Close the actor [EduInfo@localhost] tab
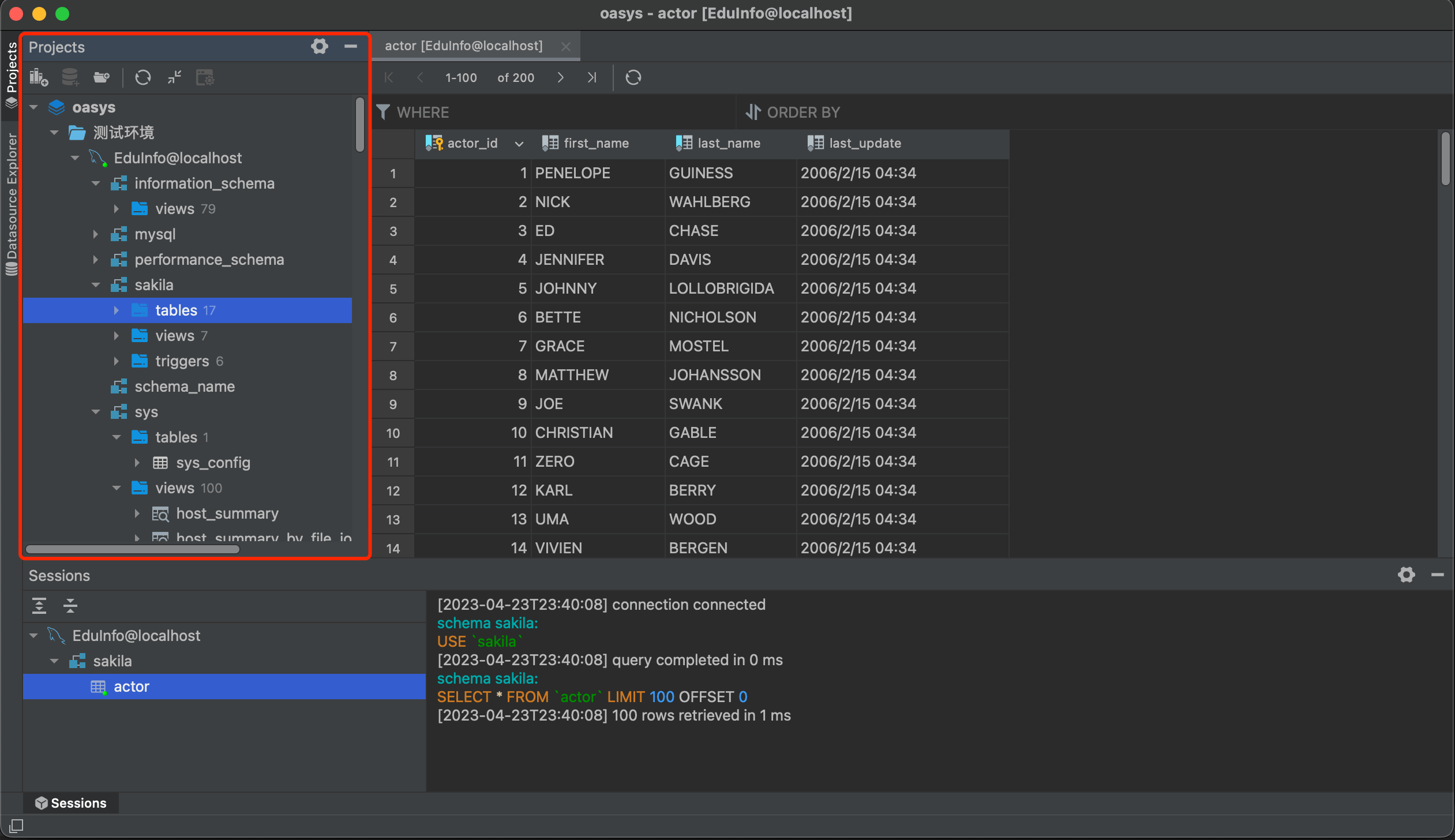 (x=566, y=46)
